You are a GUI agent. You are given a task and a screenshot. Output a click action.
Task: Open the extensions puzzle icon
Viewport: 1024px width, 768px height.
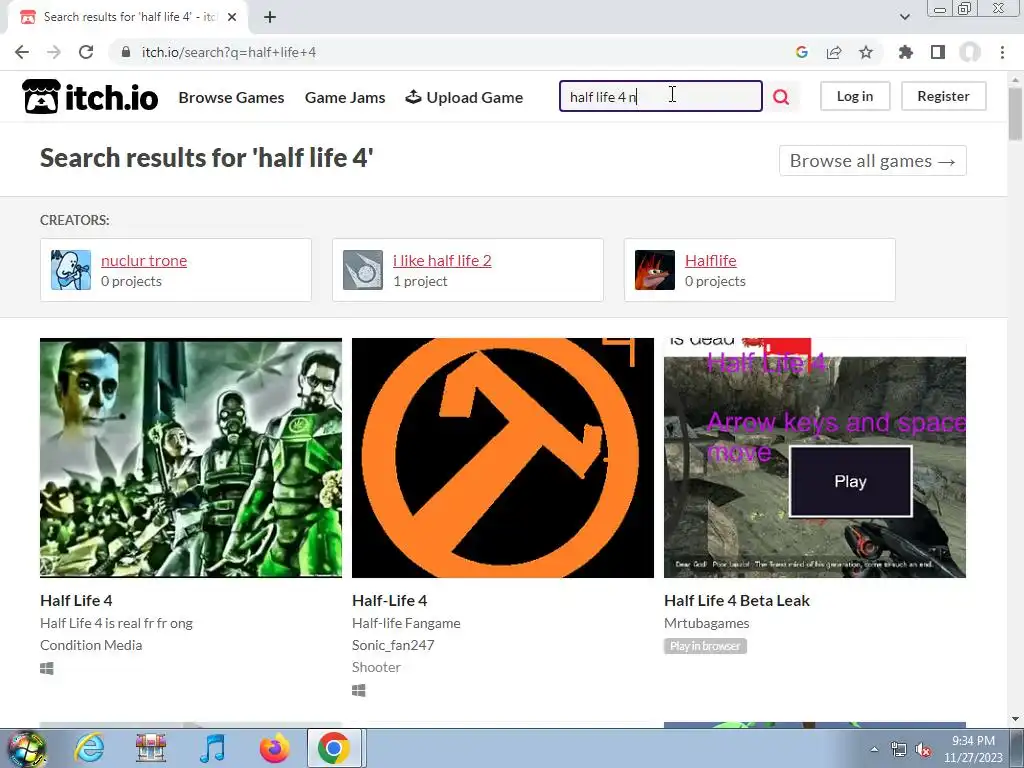click(x=906, y=52)
